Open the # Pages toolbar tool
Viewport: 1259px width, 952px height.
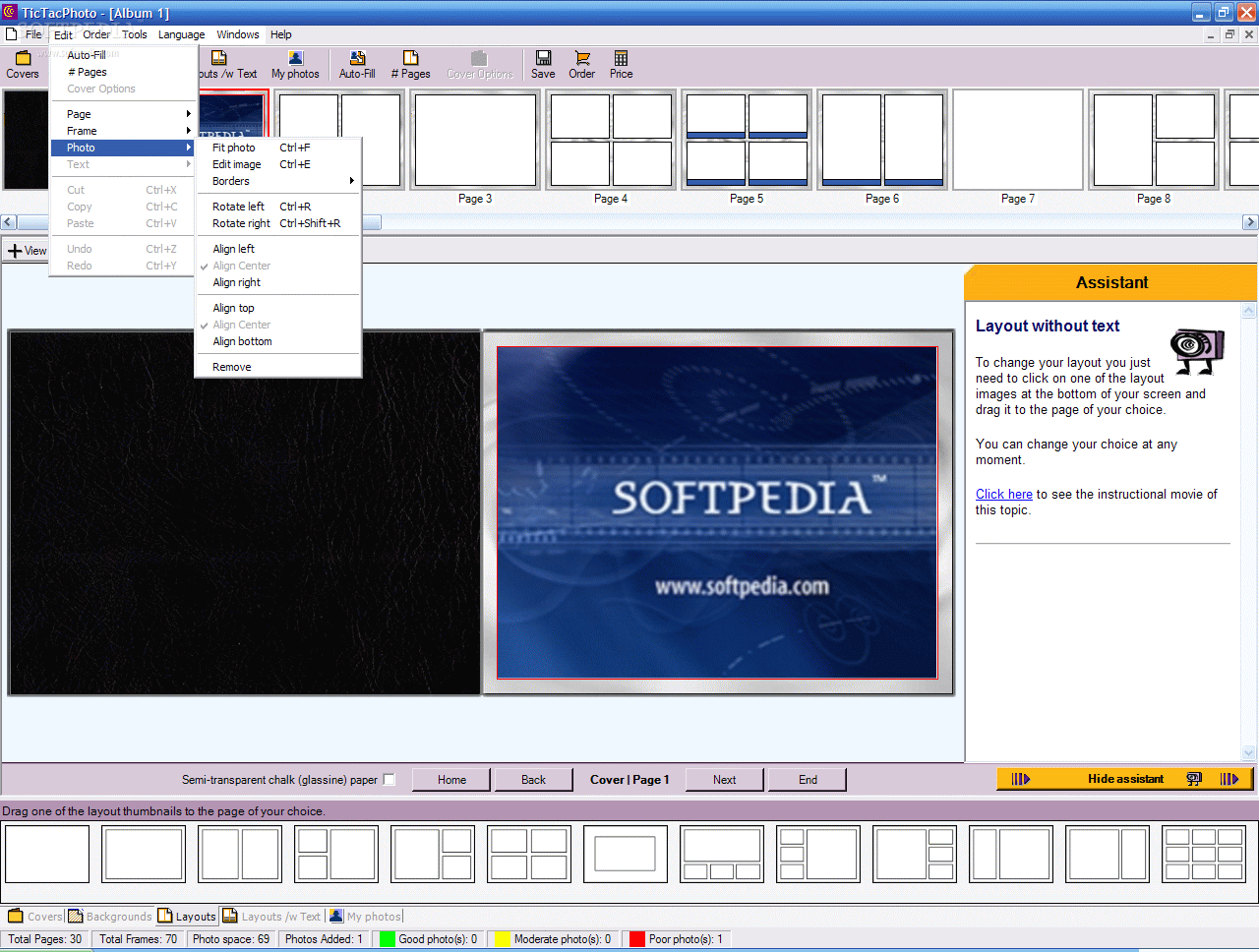(x=410, y=65)
